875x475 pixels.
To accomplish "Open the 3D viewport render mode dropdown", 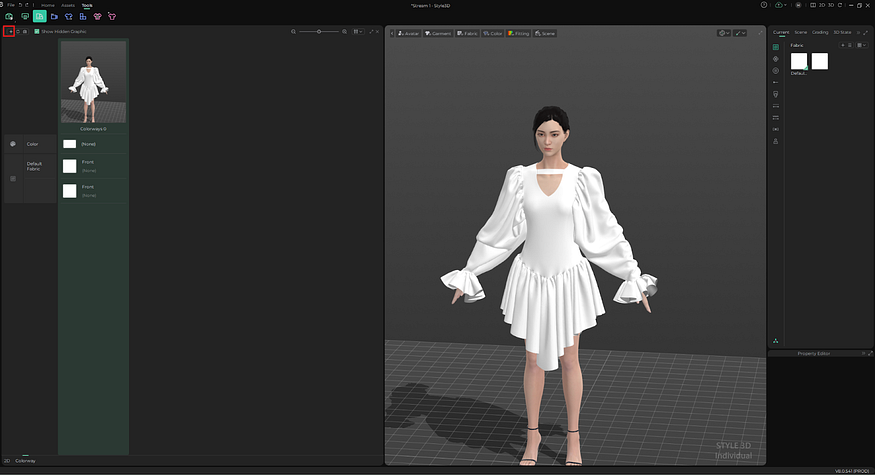I will tap(724, 33).
